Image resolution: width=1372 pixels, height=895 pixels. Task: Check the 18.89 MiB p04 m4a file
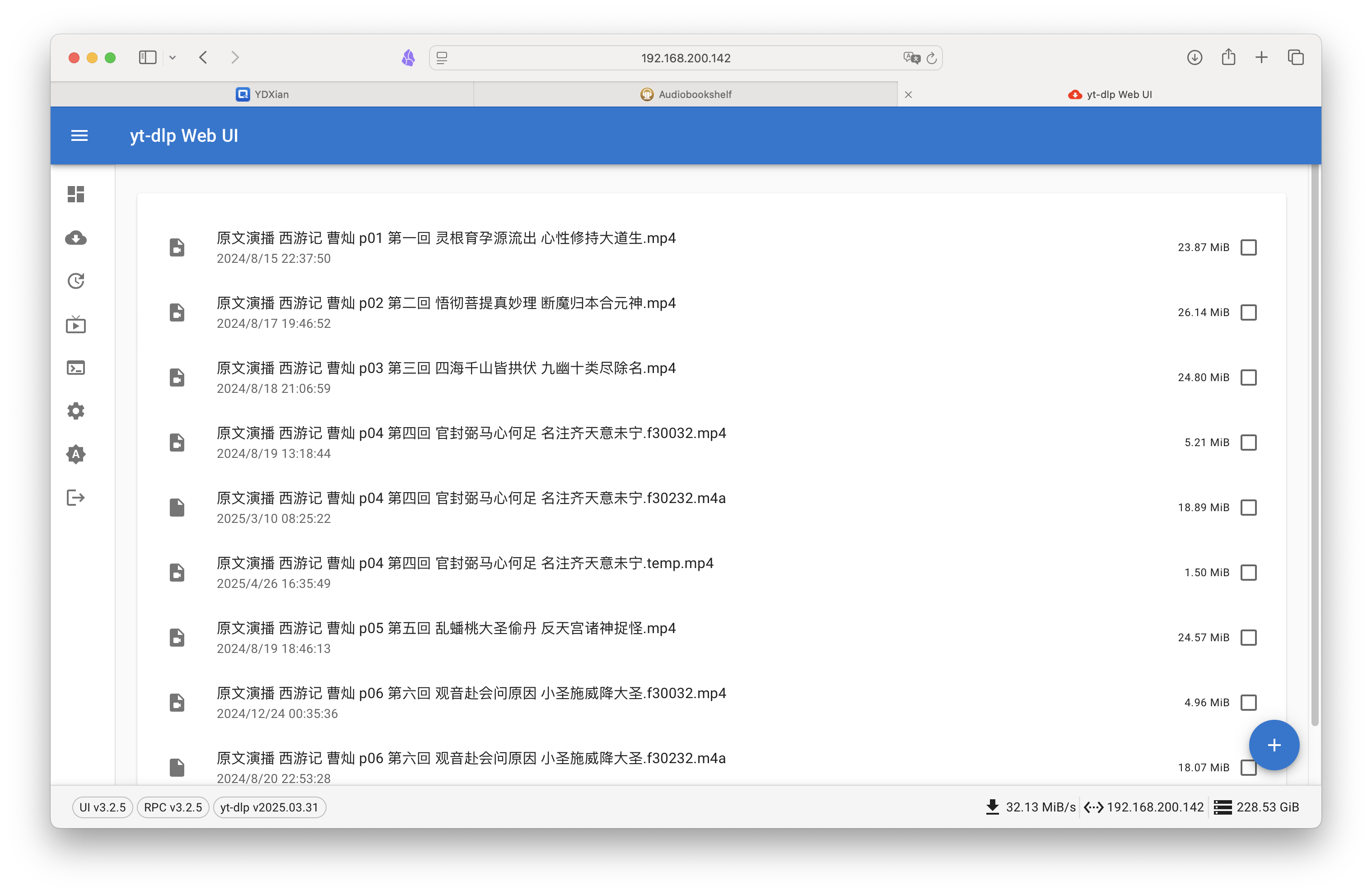pos(1249,507)
